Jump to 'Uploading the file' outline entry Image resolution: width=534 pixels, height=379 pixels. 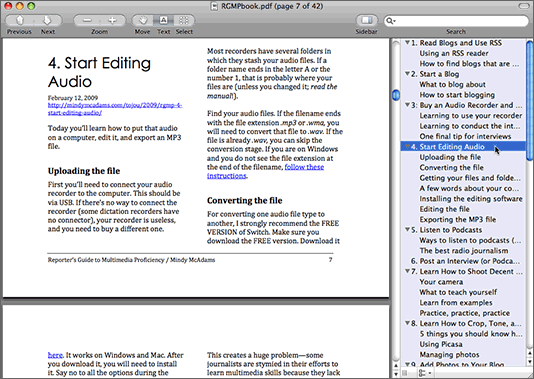(x=450, y=157)
